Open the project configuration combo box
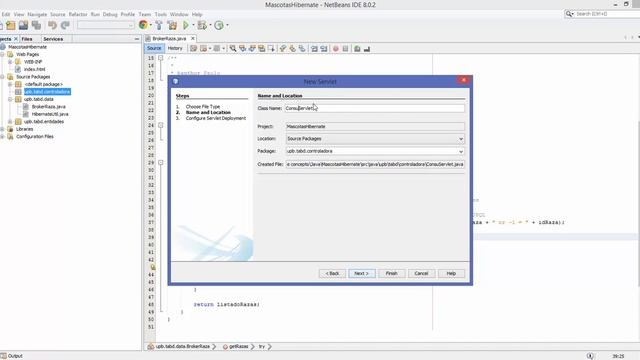 point(106,25)
